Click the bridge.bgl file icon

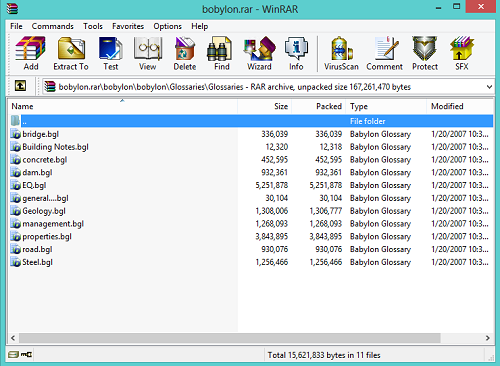coord(15,134)
